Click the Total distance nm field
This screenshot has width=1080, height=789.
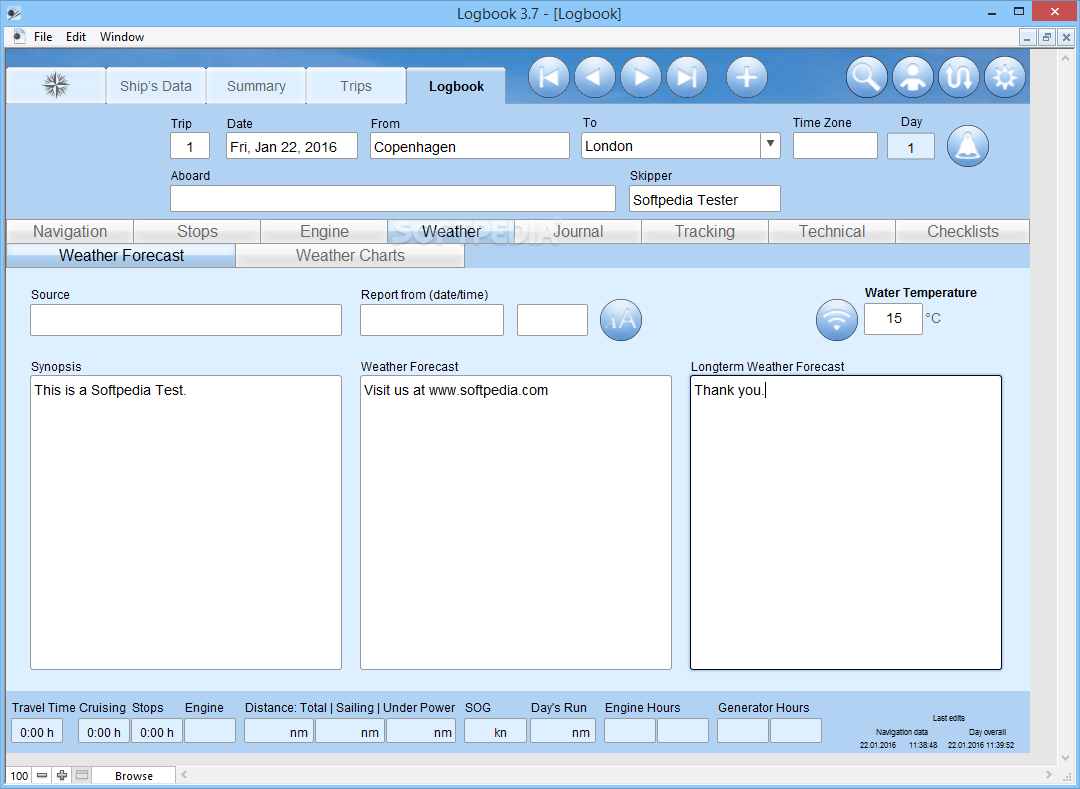coord(279,731)
